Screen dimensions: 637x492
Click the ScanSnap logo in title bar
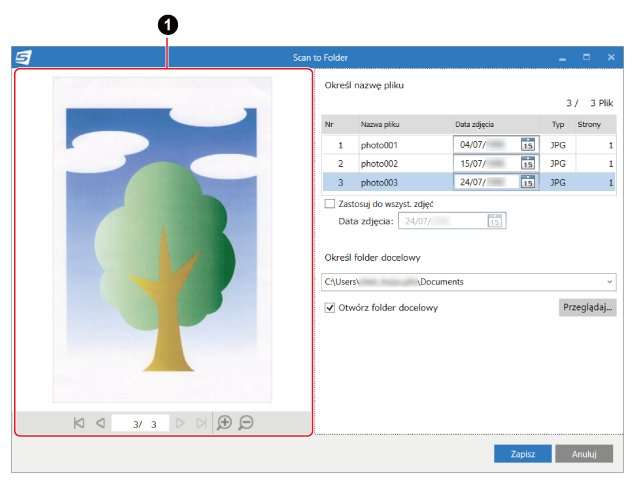click(24, 58)
